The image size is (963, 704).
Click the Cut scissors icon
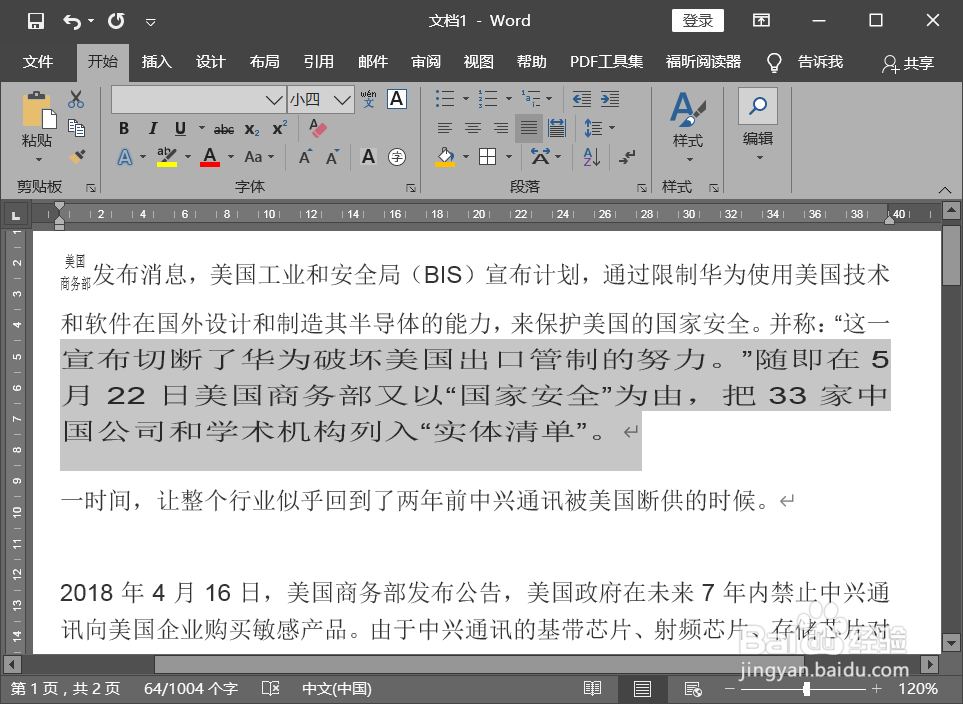[76, 100]
